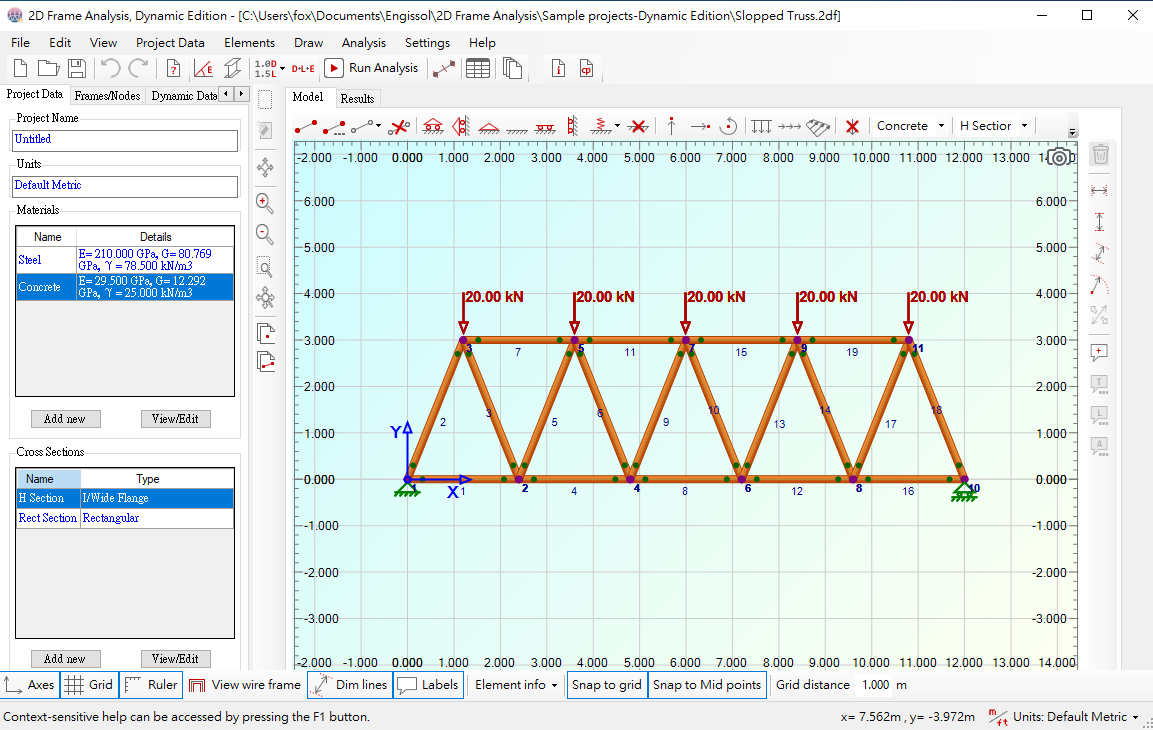Toggle Labels visibility

427,685
